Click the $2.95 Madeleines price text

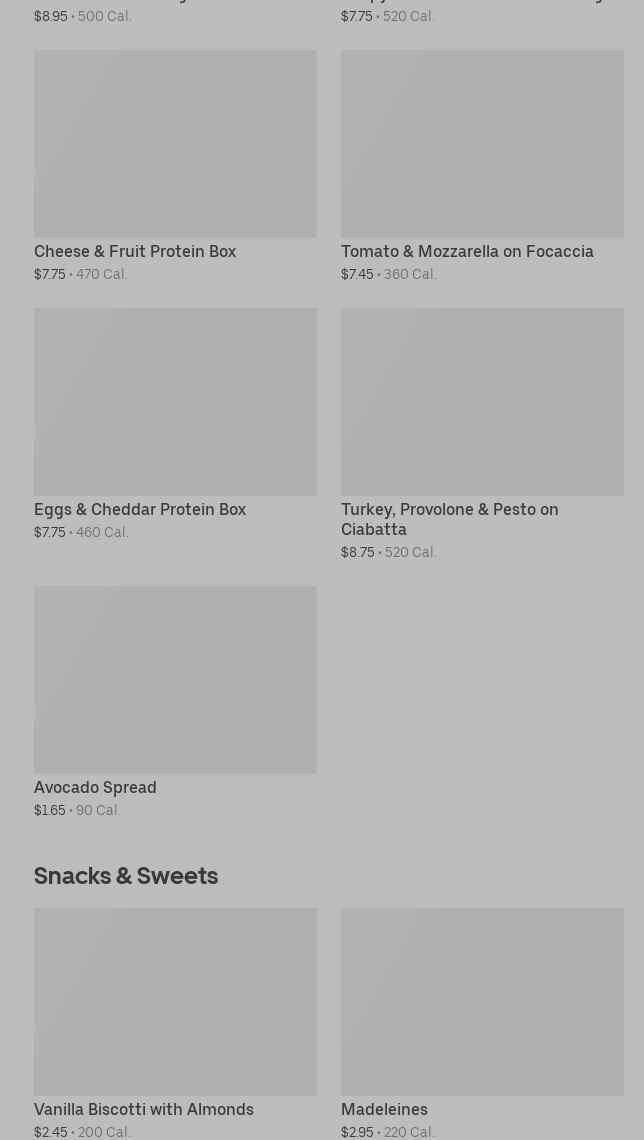pos(357,1133)
